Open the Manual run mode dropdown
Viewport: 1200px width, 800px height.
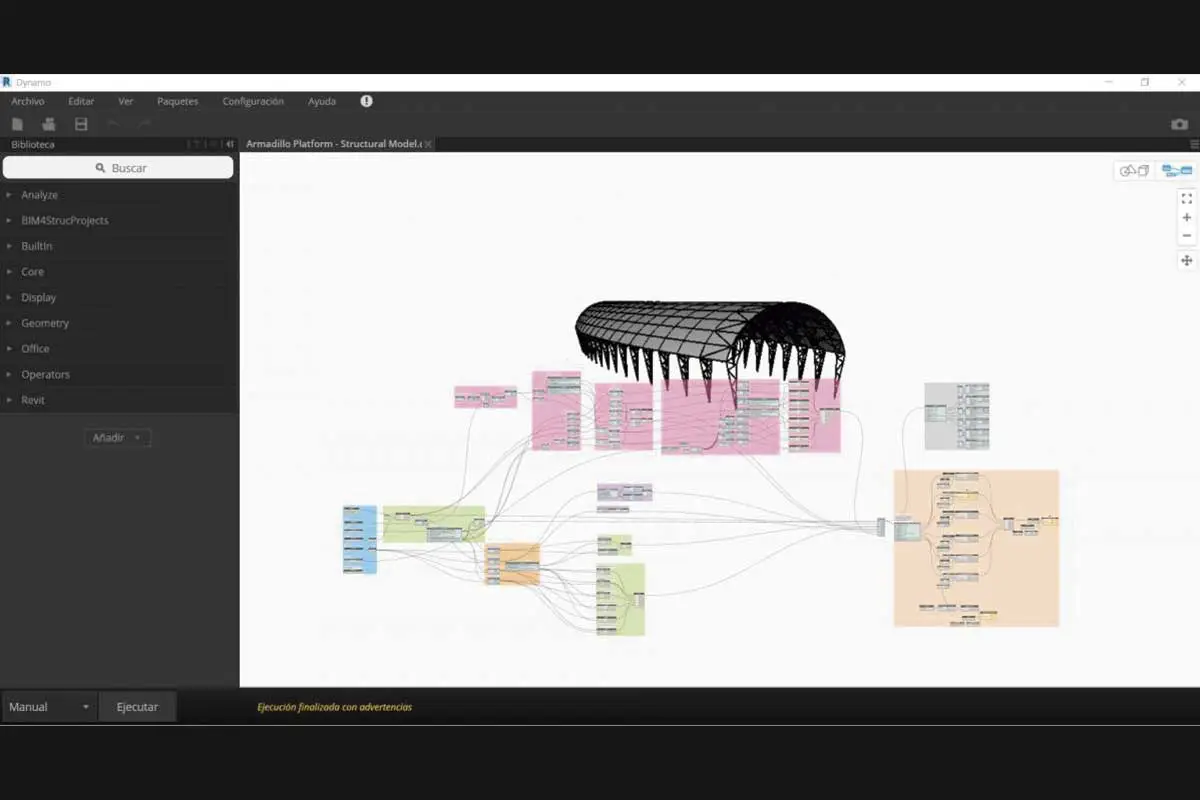point(49,707)
